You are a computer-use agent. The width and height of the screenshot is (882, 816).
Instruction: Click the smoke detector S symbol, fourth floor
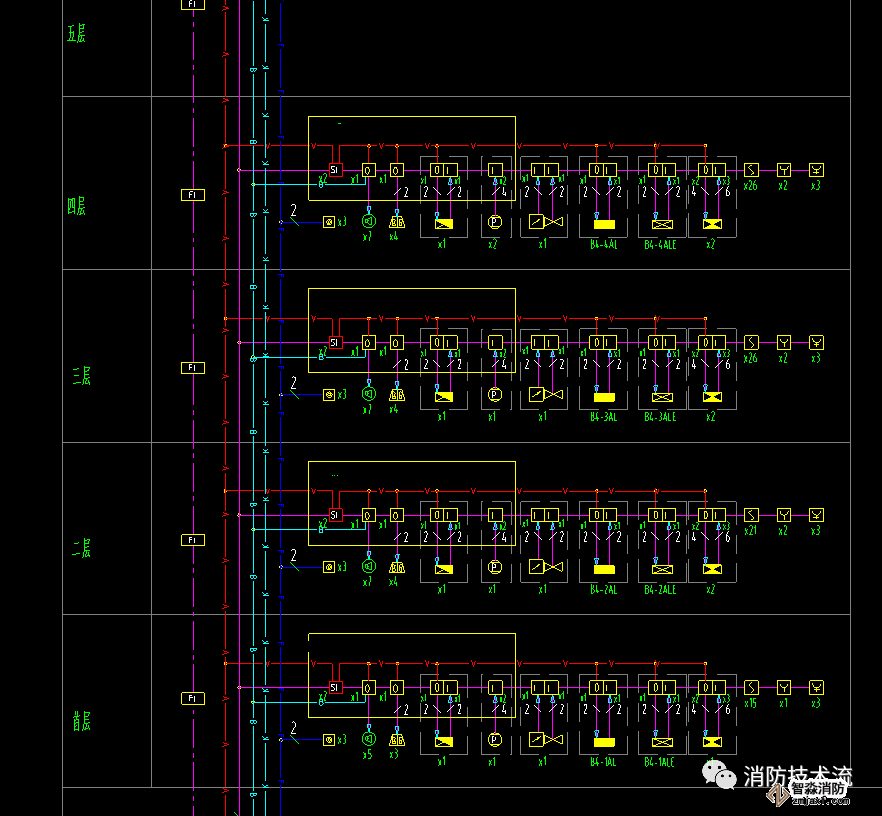tap(752, 170)
